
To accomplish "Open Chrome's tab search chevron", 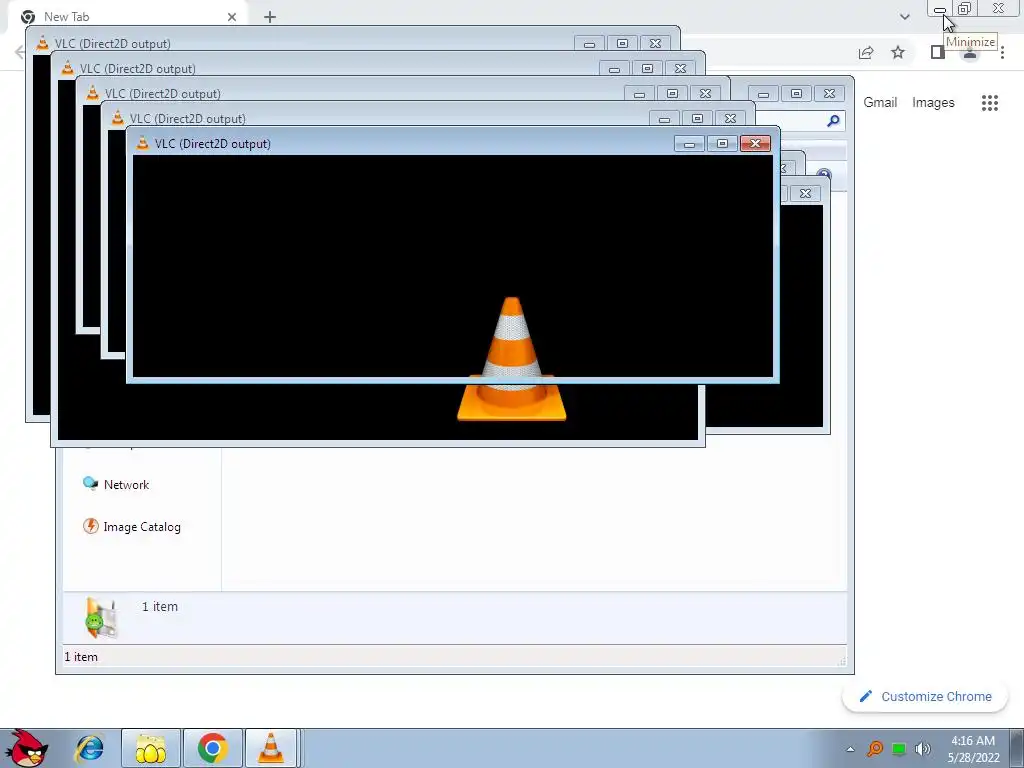I will point(904,17).
